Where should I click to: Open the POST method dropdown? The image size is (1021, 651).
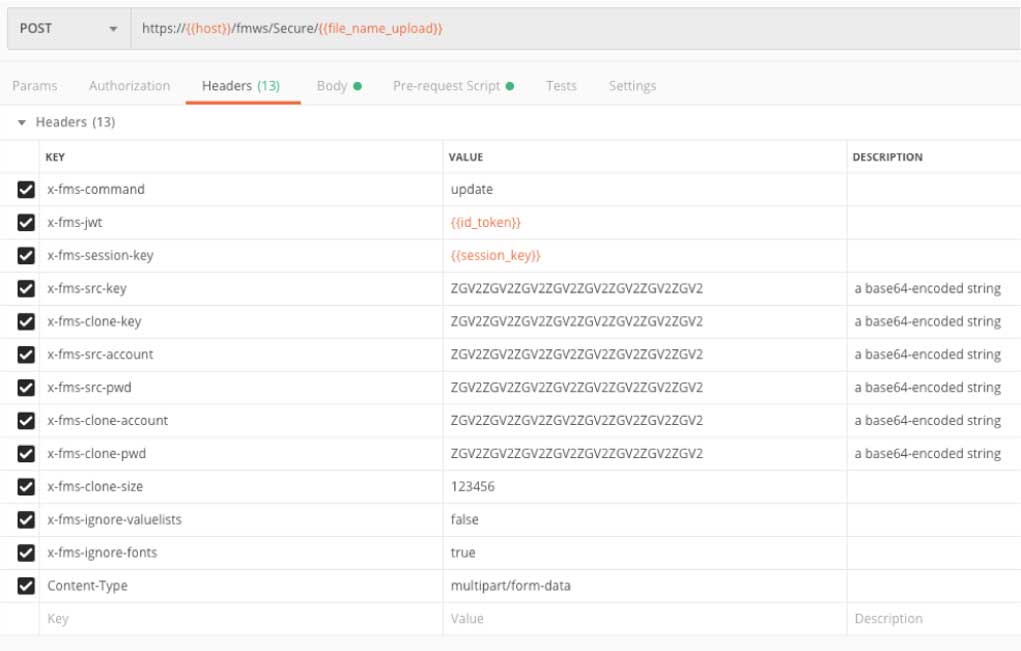coord(68,29)
